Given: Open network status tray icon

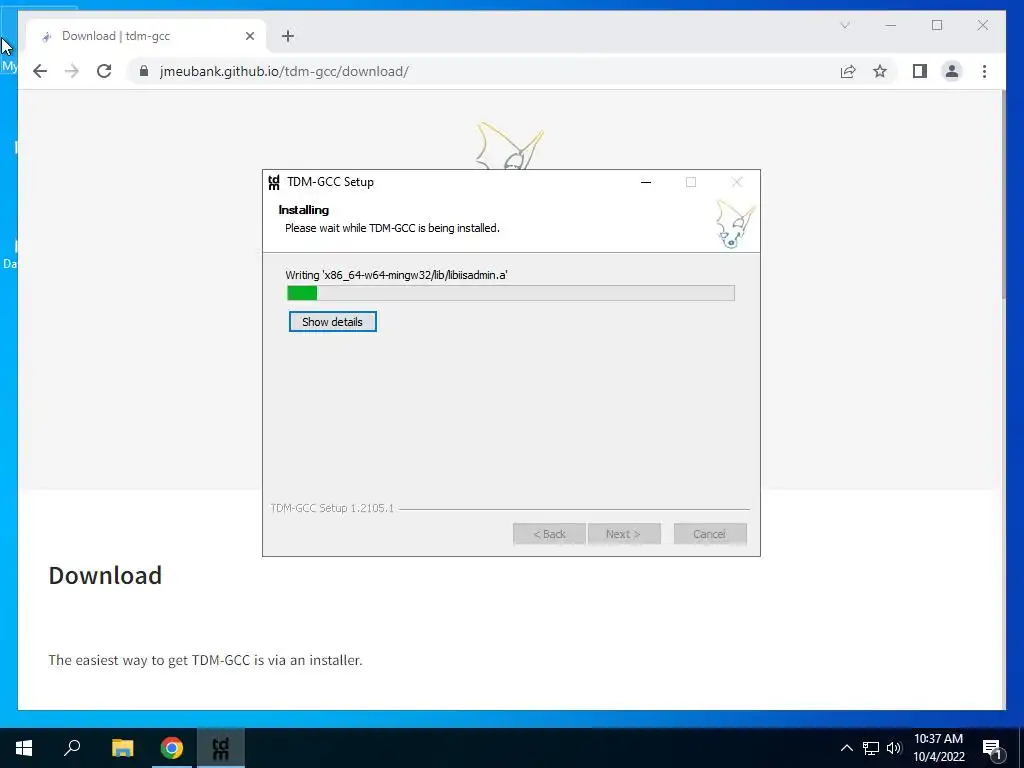Looking at the screenshot, I should pos(870,748).
